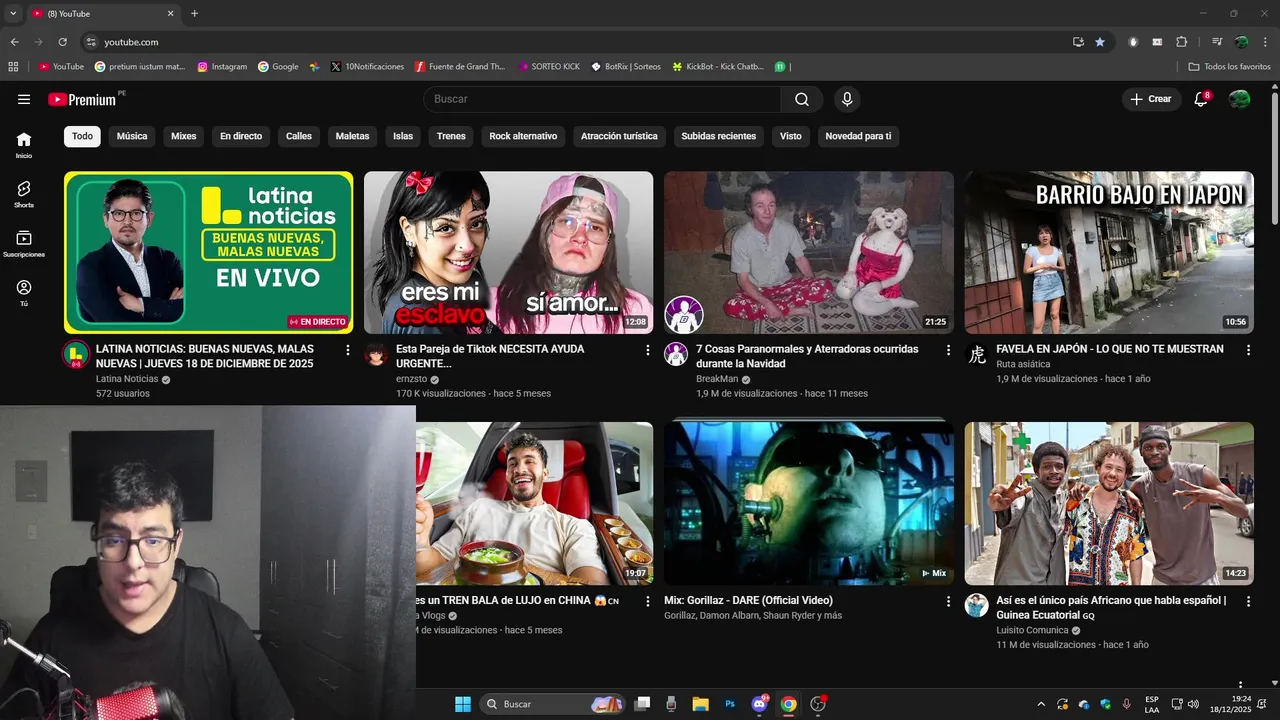Open a new Chrome tab

194,14
